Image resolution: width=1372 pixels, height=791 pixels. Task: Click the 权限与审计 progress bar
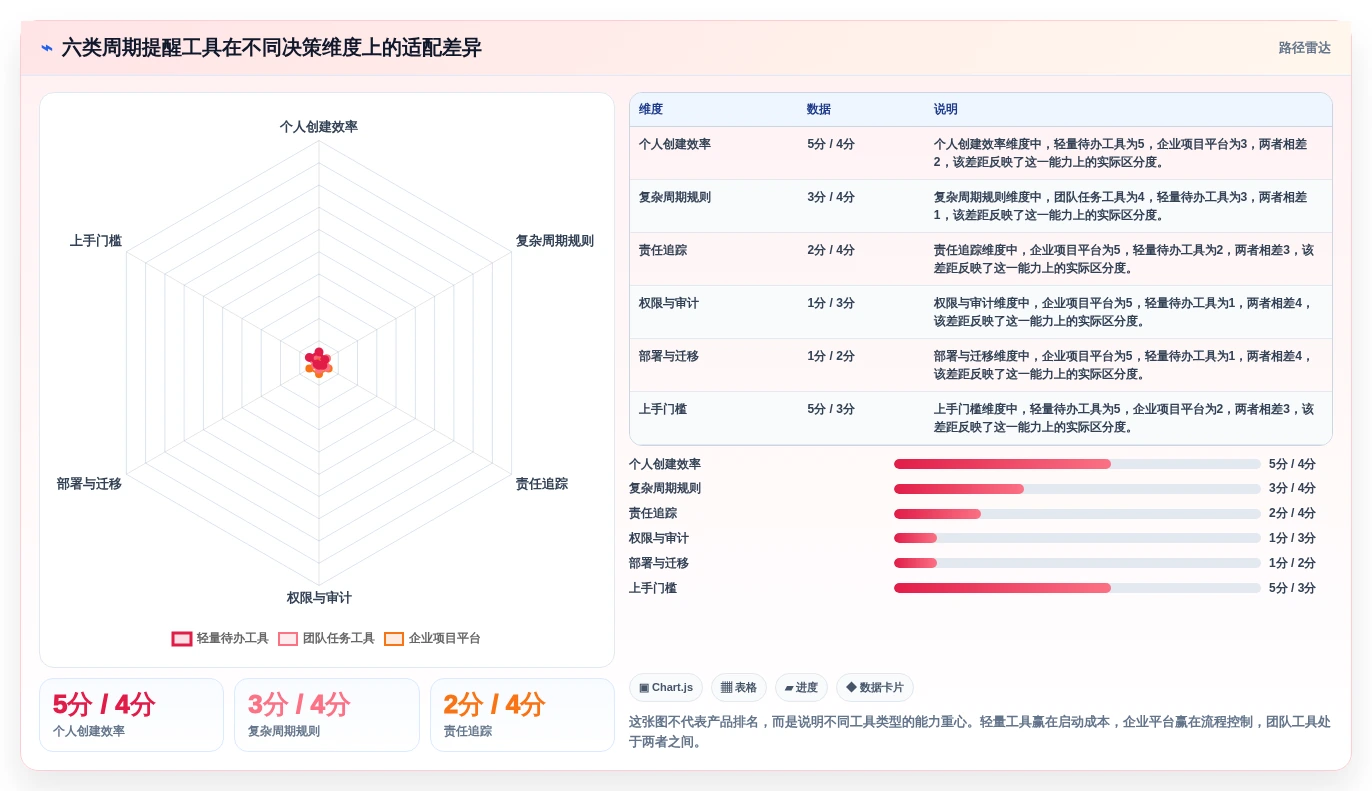tap(1077, 538)
